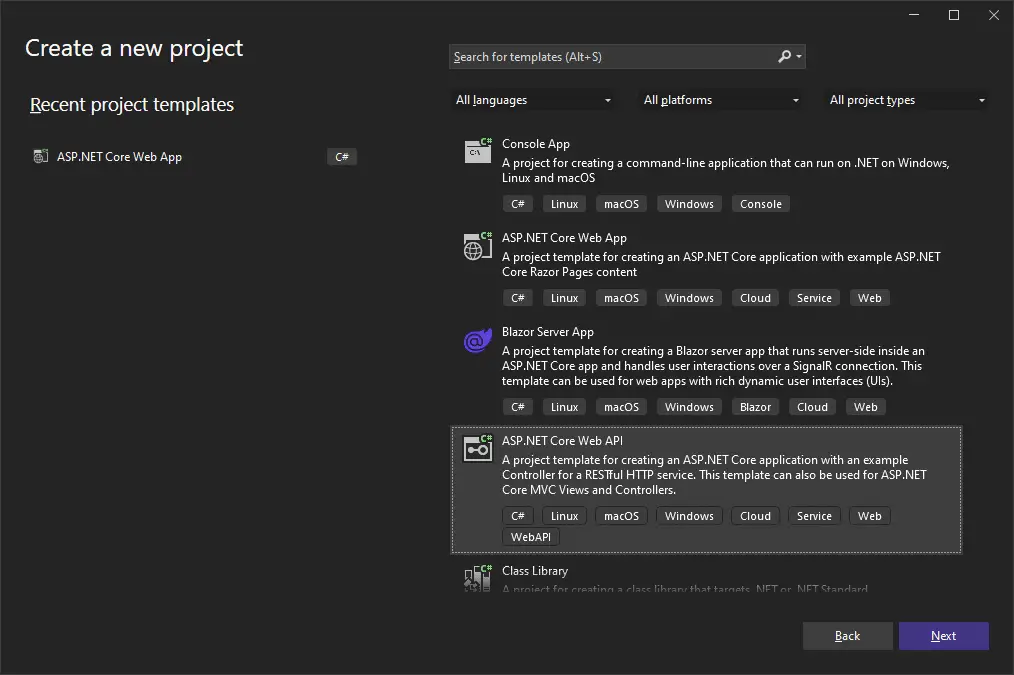Viewport: 1014px width, 675px height.
Task: Click the Linux tag under Console App
Action: click(564, 204)
